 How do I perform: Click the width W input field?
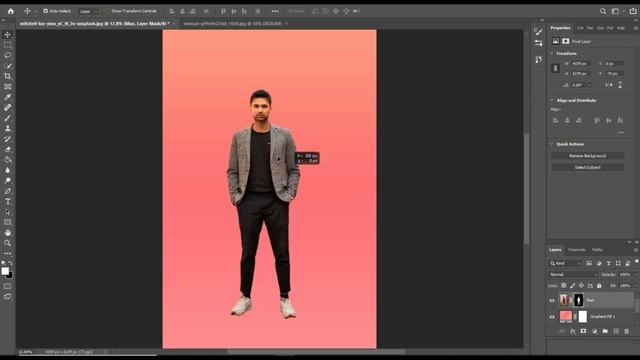pos(580,64)
